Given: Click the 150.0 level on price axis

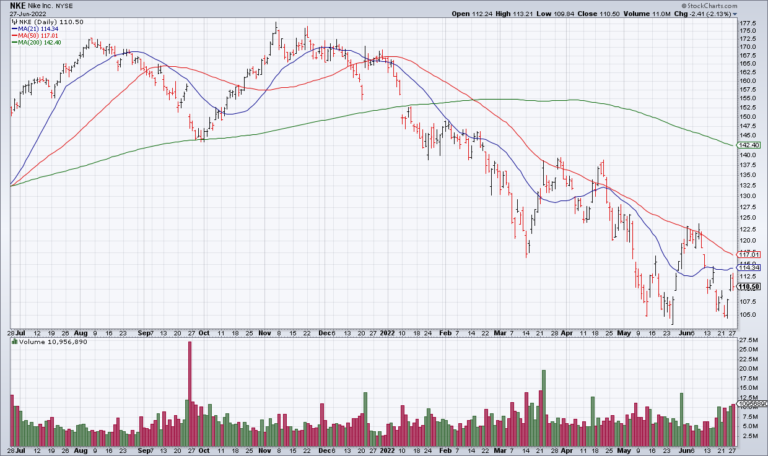Looking at the screenshot, I should pyautogui.click(x=748, y=116).
